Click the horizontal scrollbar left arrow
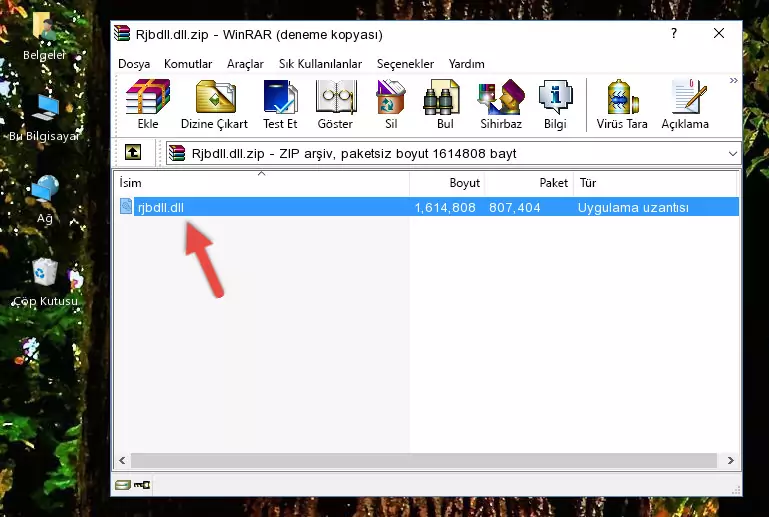 tap(122, 461)
